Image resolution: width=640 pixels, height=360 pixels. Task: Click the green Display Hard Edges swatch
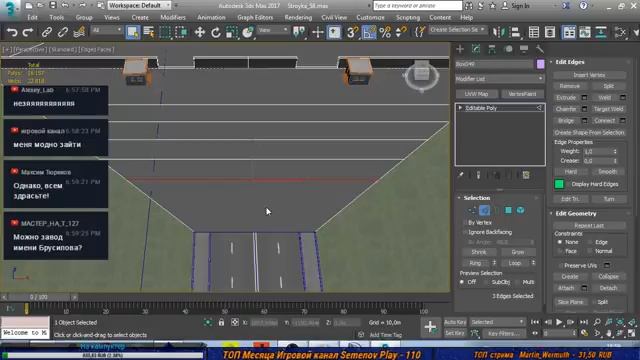click(x=559, y=184)
